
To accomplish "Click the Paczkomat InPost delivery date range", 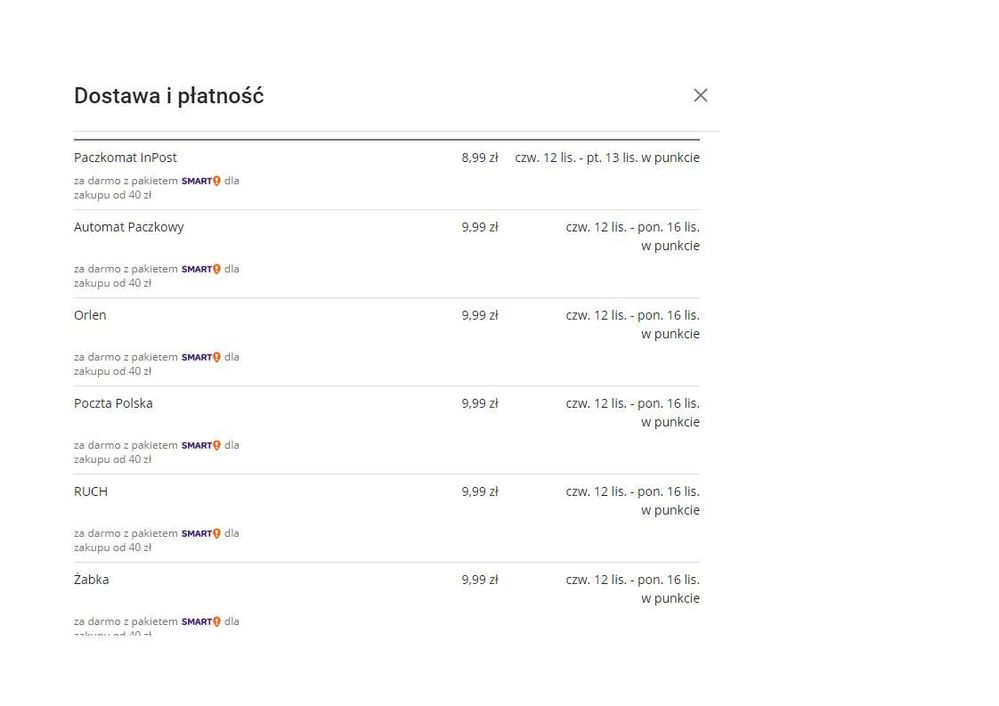I will coord(607,158).
